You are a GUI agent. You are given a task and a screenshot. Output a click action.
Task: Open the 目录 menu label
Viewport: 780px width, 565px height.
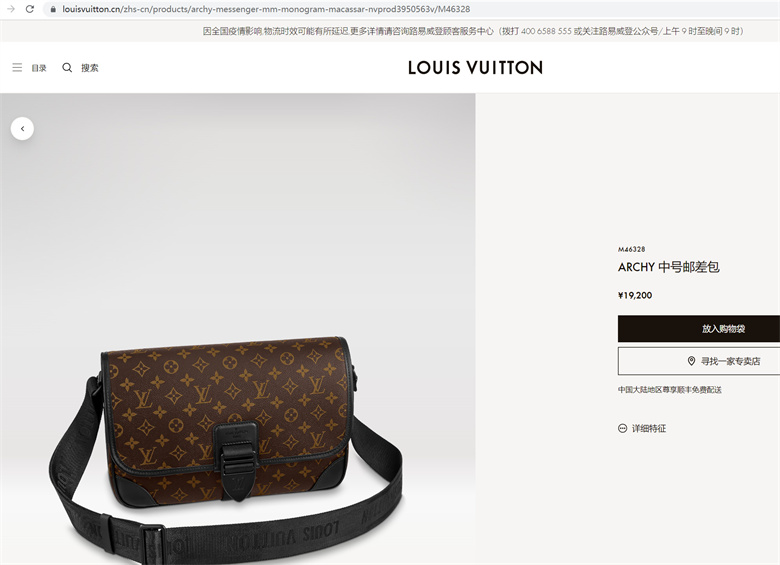tap(39, 68)
